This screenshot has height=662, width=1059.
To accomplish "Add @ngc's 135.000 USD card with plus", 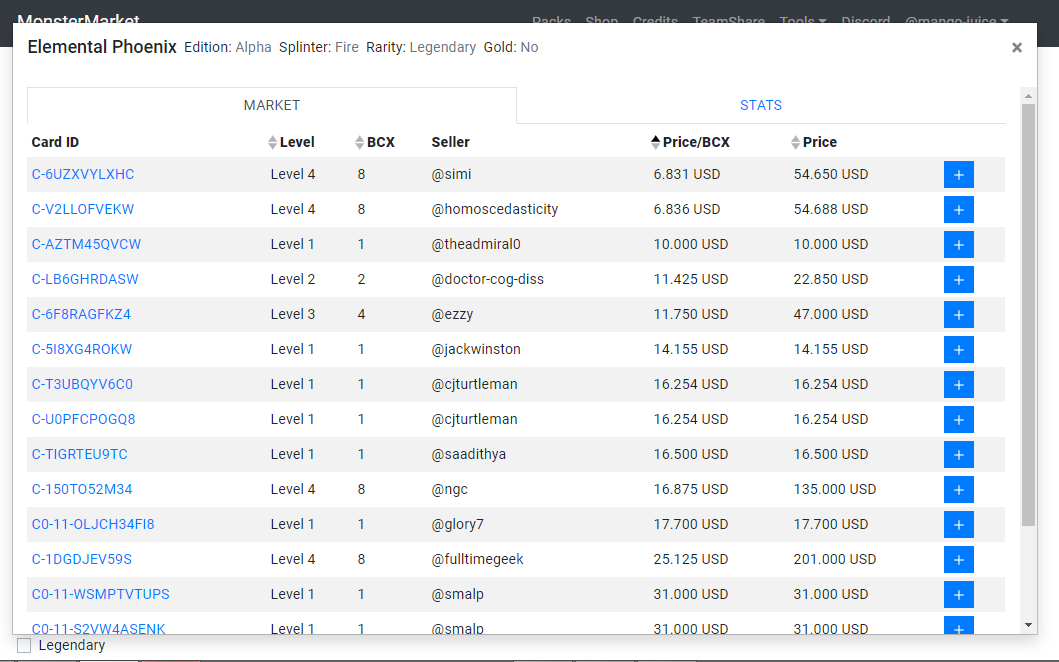I will pos(958,490).
